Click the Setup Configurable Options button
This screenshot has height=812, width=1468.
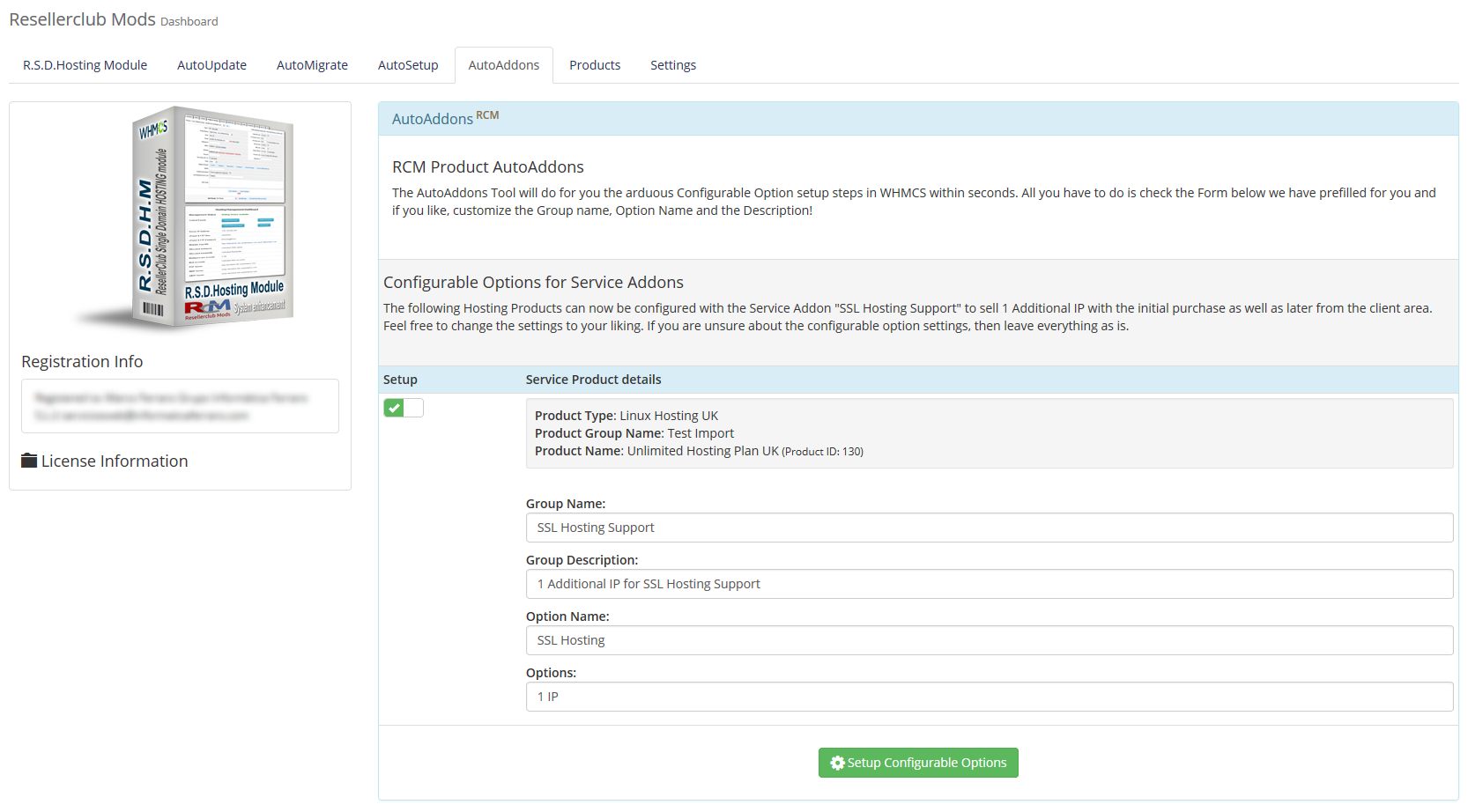point(918,763)
